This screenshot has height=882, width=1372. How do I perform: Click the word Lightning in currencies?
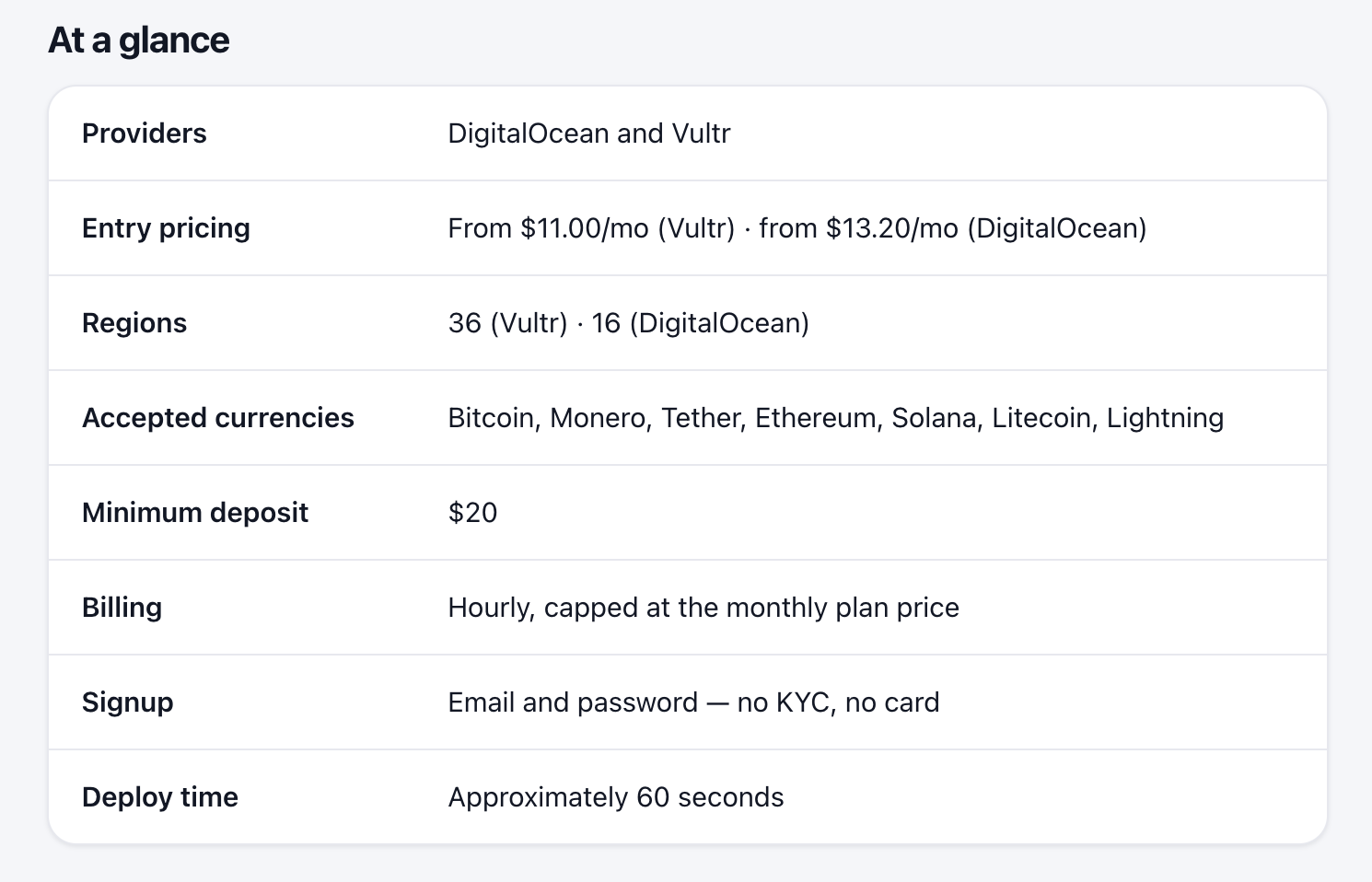(x=1165, y=418)
